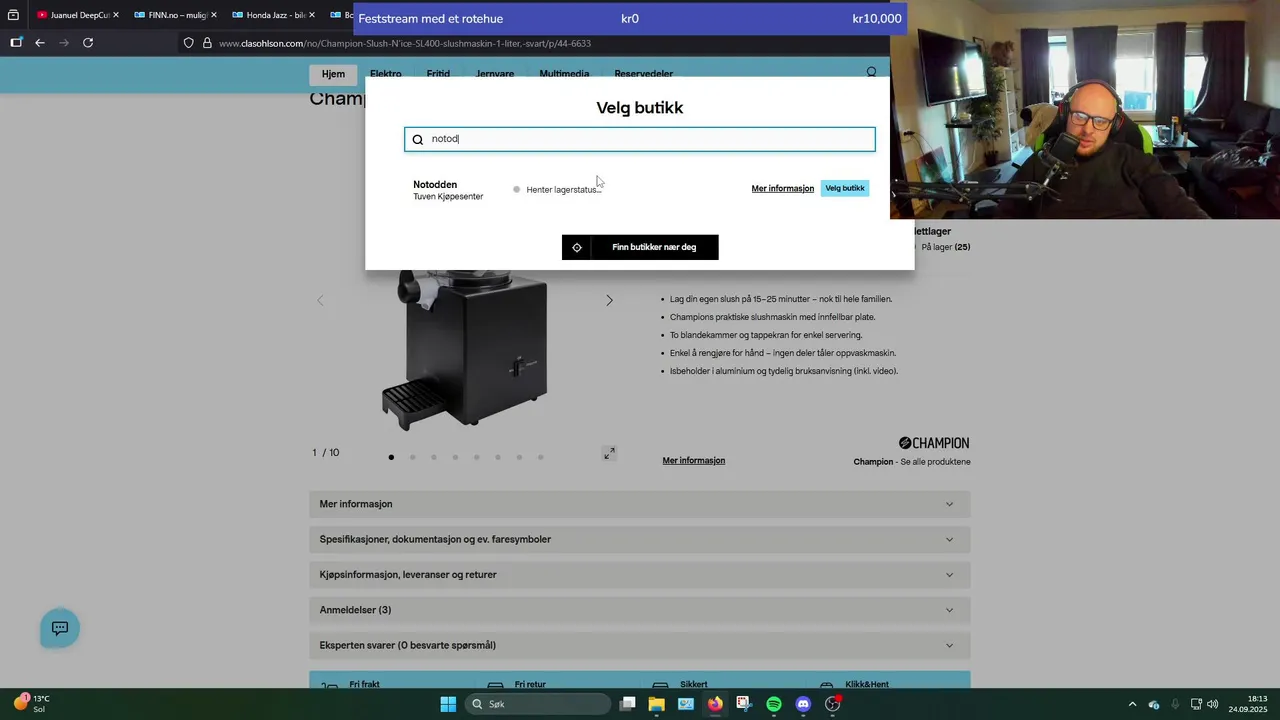Click the Champion brand logo
The height and width of the screenshot is (720, 1280).
[x=934, y=443]
